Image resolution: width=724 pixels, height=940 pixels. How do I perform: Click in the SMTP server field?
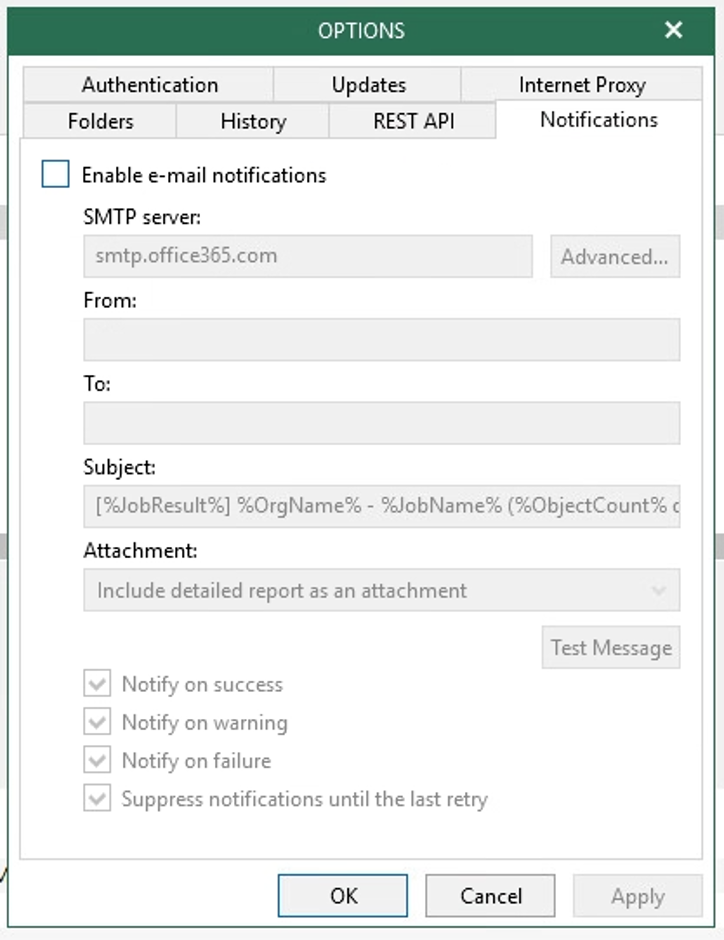pyautogui.click(x=308, y=256)
